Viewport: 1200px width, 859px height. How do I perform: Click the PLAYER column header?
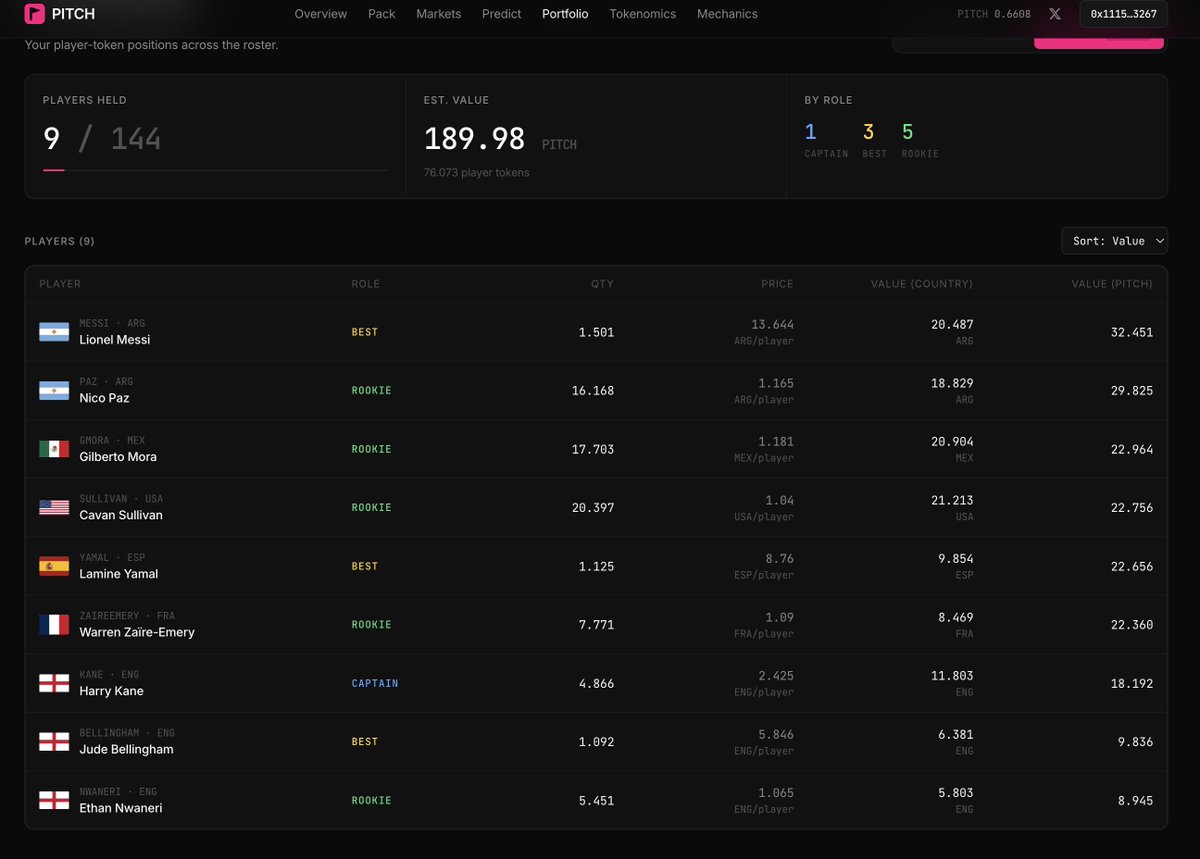pos(60,284)
